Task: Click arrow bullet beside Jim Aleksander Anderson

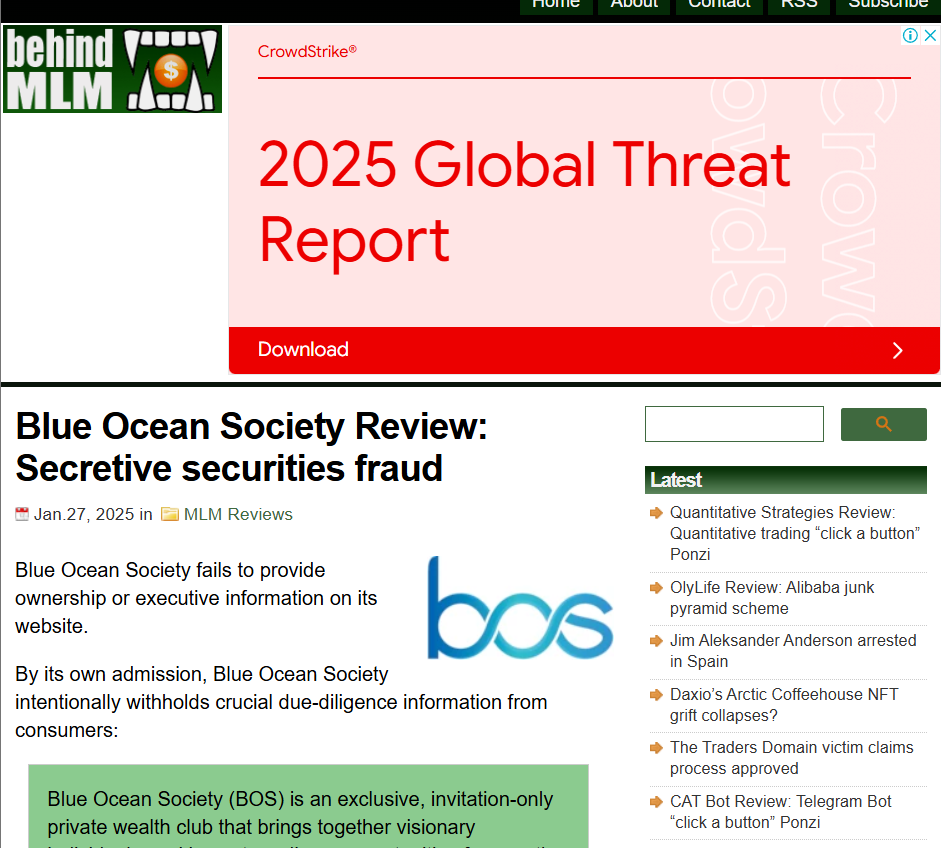Action: coord(656,641)
